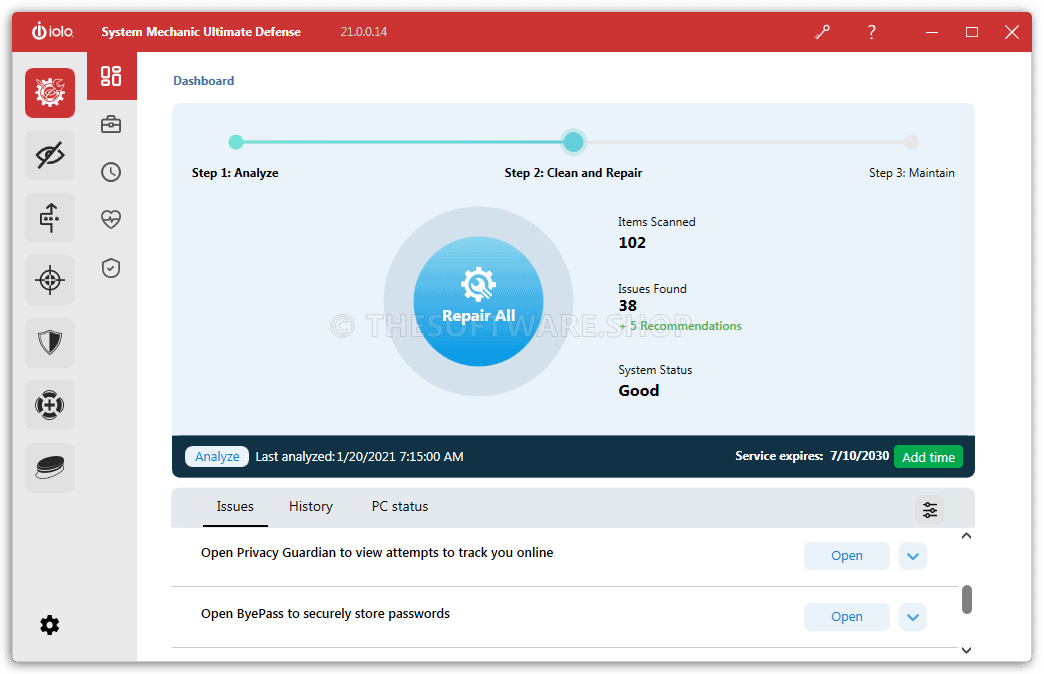The width and height of the screenshot is (1044, 674).
Task: Click the iolo logo
Action: 53,31
